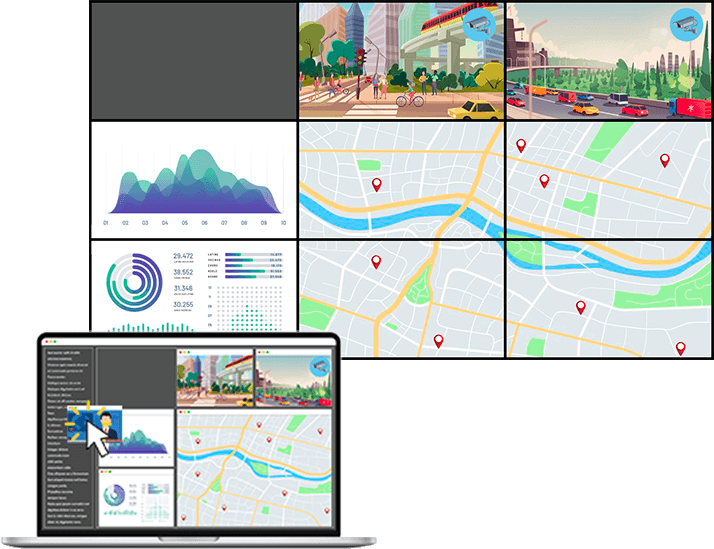This screenshot has width=714, height=549.
Task: Click axis label 05 on the area chart
Action: 184,223
